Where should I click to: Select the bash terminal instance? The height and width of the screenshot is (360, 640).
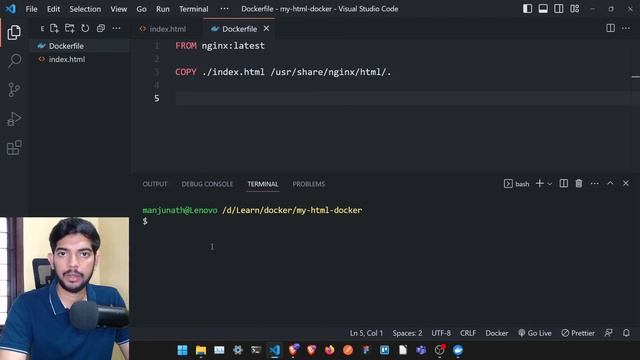[516, 184]
